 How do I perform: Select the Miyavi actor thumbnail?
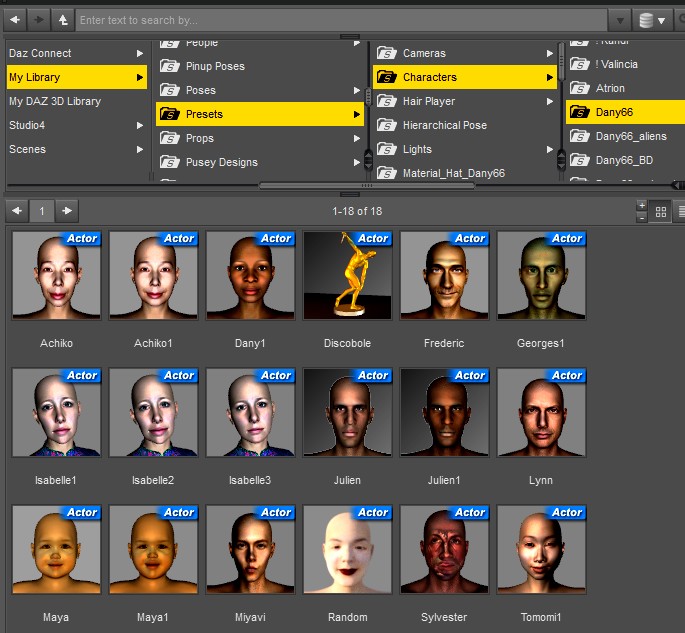[250, 549]
